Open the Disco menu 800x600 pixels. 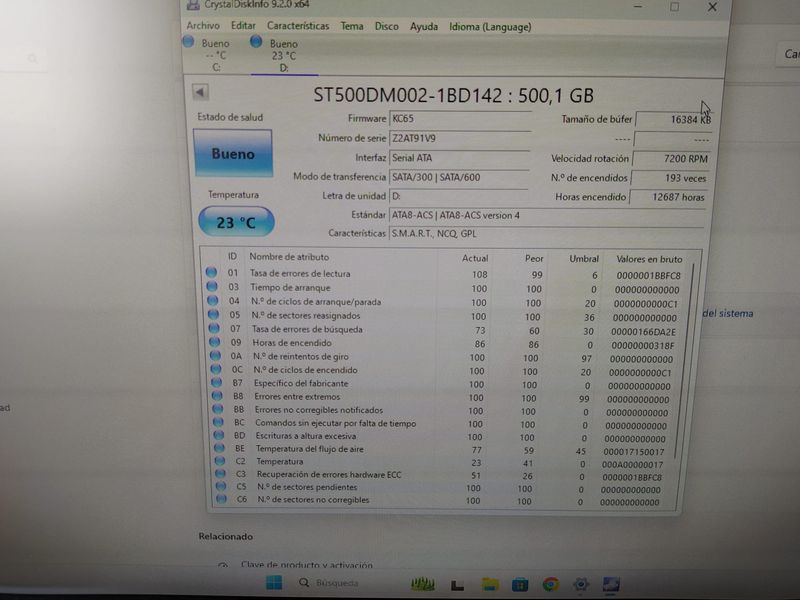pyautogui.click(x=387, y=26)
